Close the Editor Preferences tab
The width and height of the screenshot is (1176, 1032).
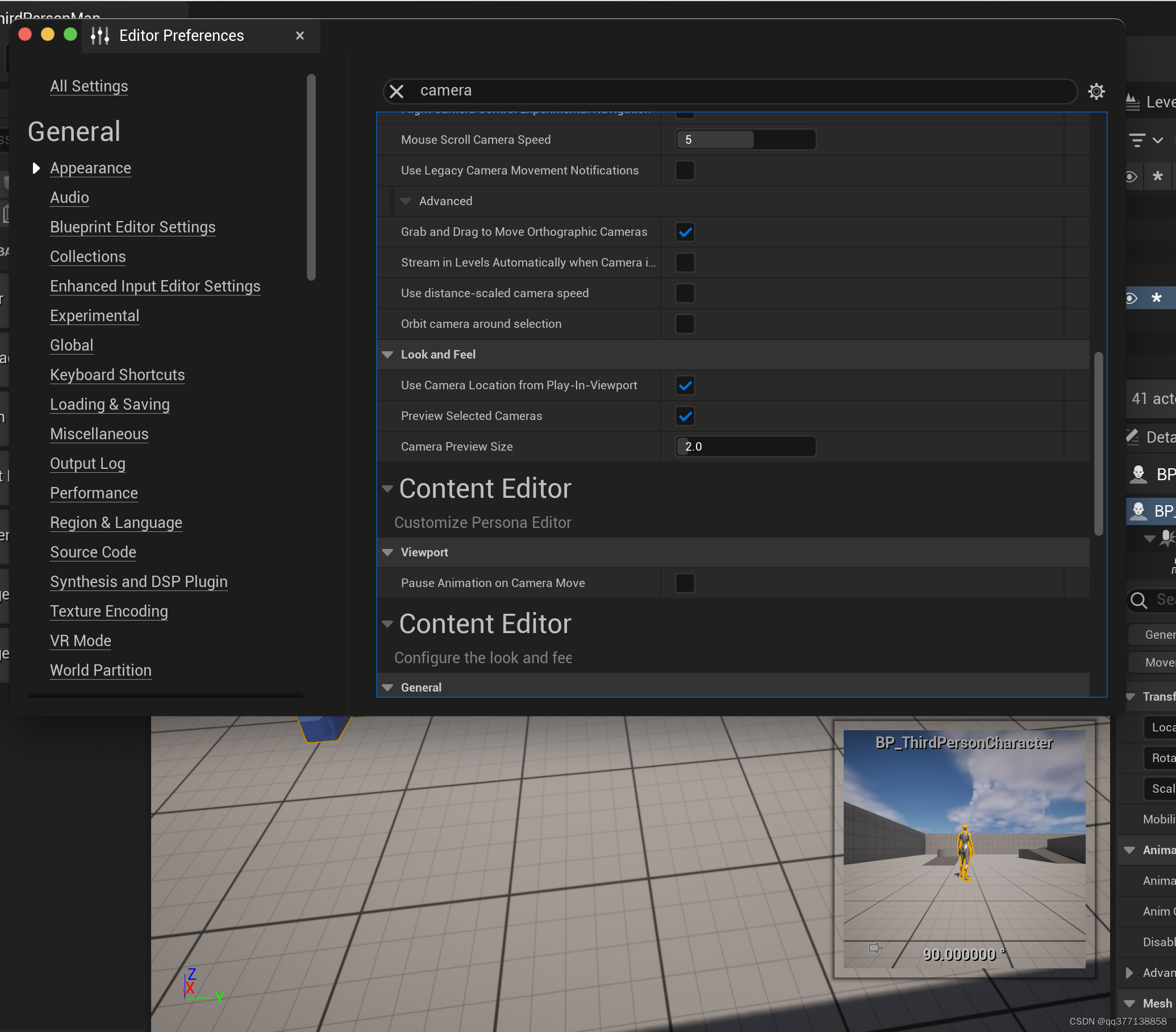click(x=299, y=36)
